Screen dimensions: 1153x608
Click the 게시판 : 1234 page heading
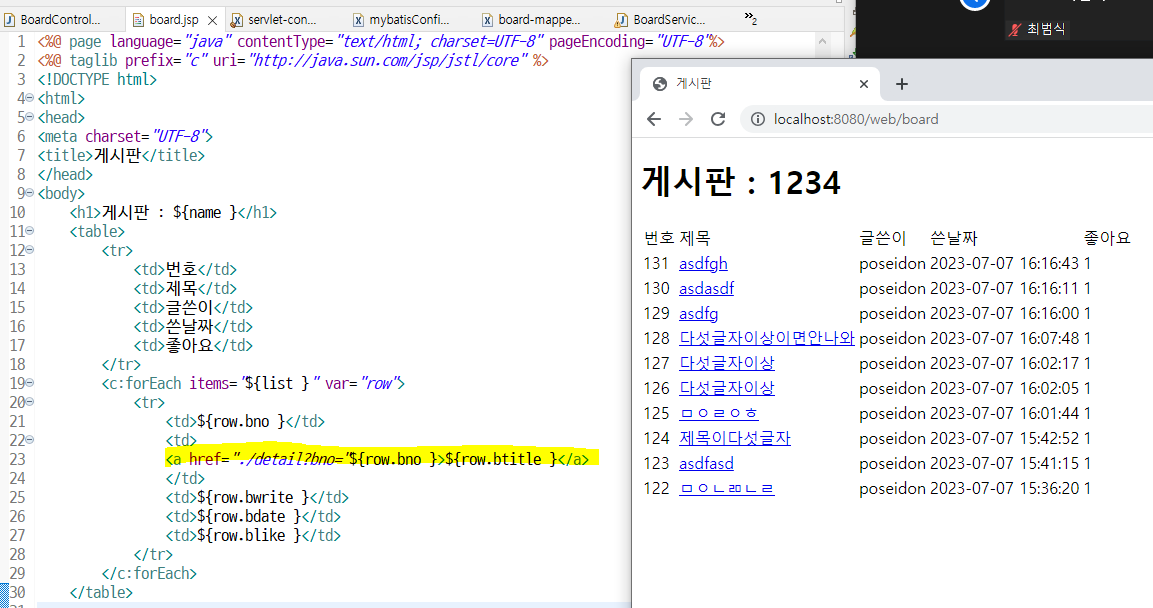pyautogui.click(x=741, y=182)
